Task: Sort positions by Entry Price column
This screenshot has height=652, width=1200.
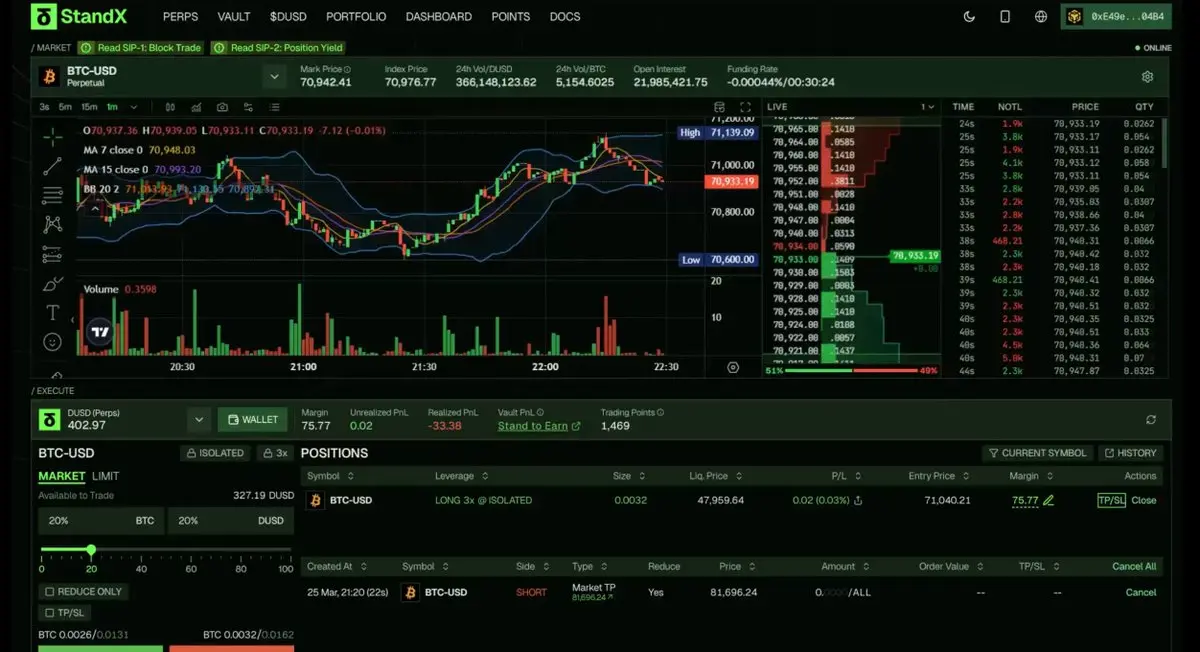Action: coord(937,476)
